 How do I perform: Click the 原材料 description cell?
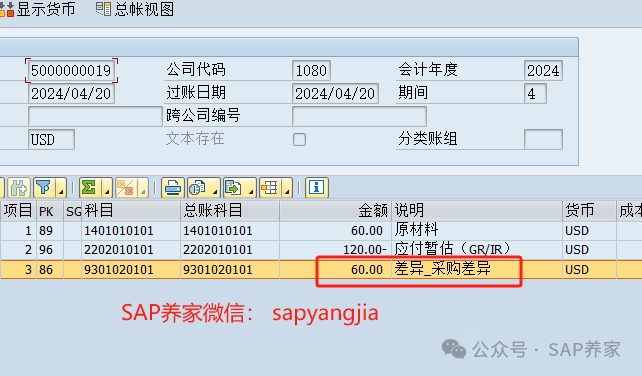477,231
